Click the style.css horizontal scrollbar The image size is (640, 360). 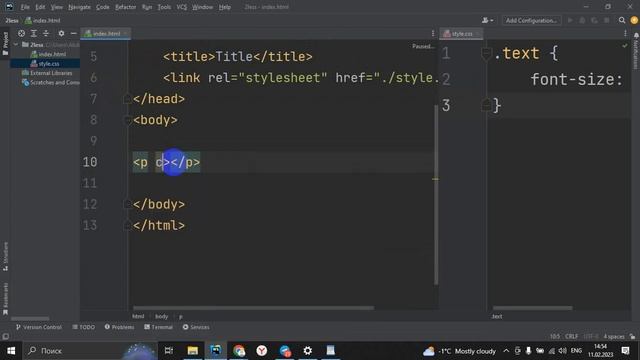click(532, 308)
